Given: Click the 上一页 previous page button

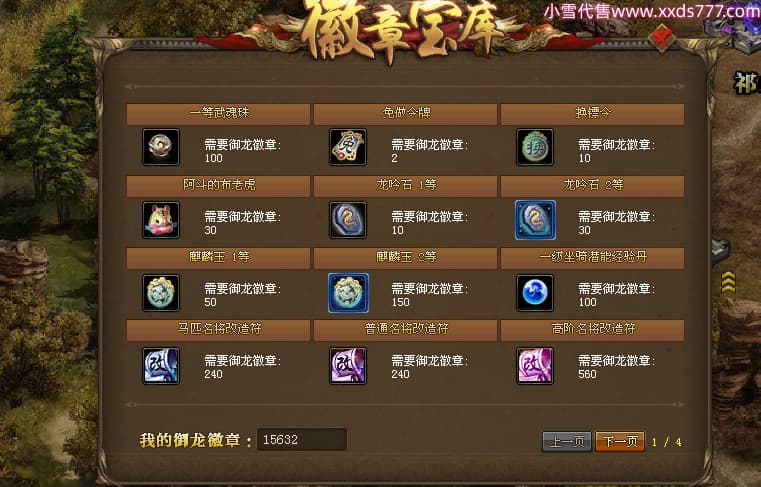Looking at the screenshot, I should [x=566, y=441].
